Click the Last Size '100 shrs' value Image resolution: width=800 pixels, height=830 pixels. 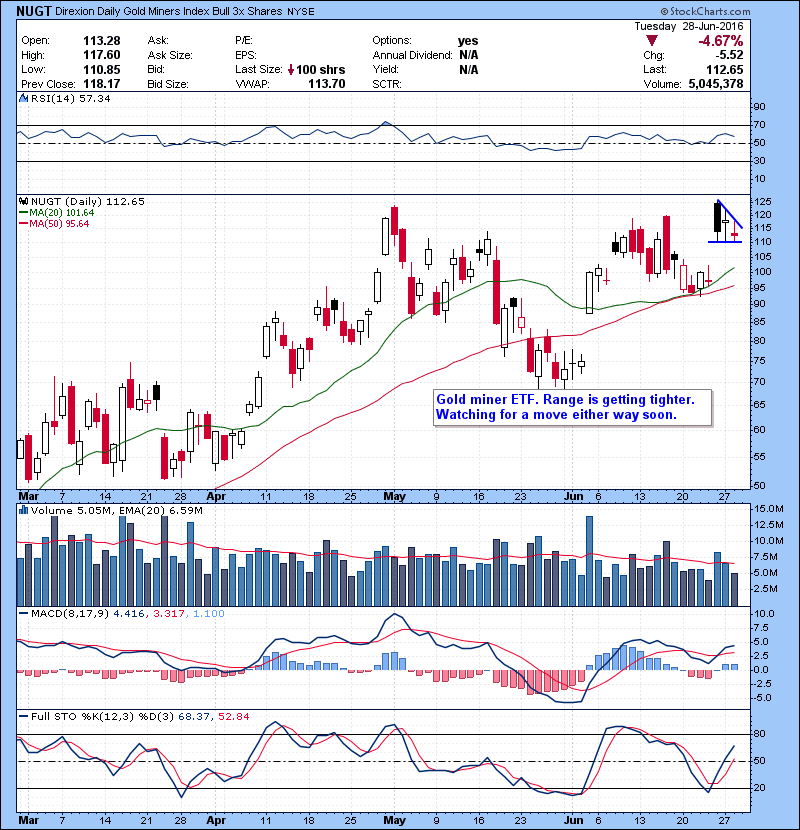[x=320, y=70]
